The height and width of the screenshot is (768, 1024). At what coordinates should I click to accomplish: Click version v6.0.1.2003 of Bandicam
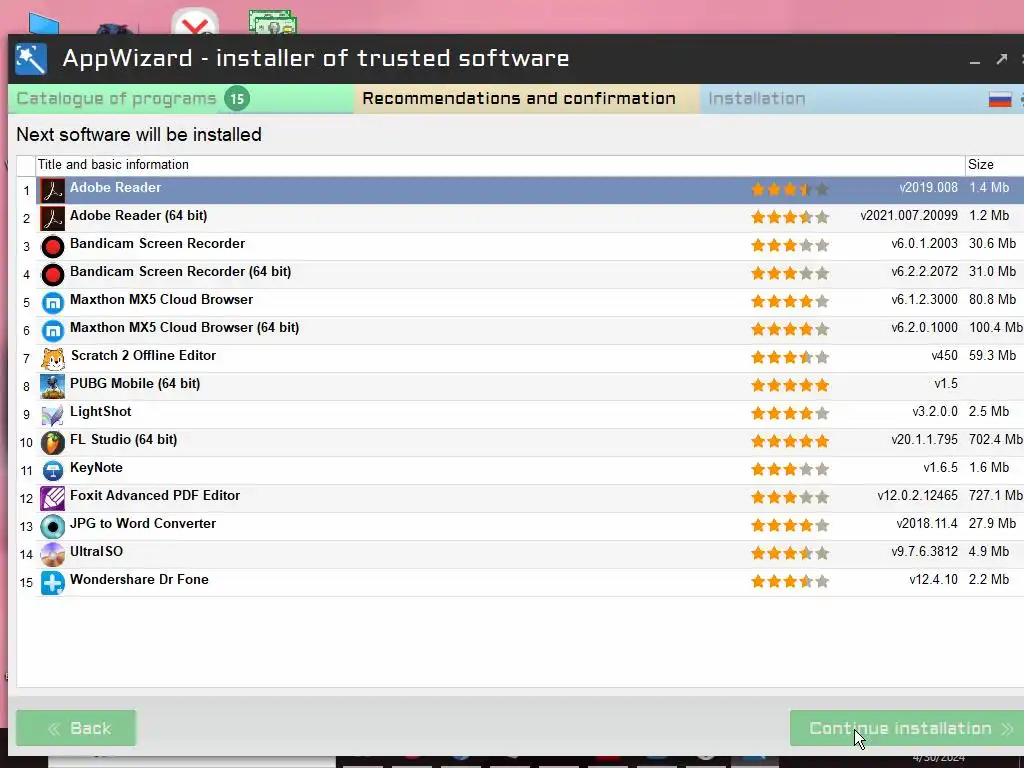(924, 244)
